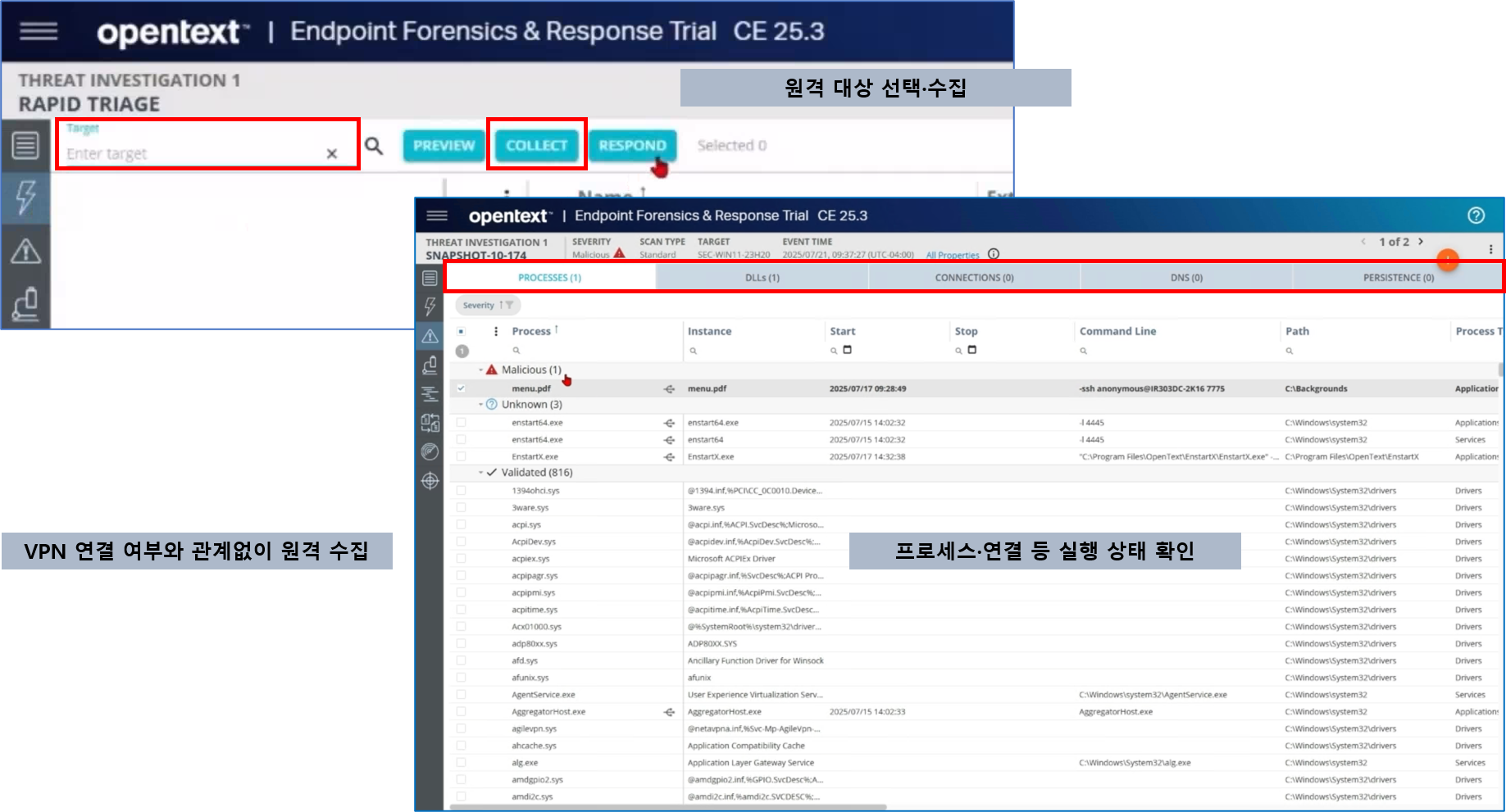Open the help question mark icon
Image resolution: width=1506 pixels, height=812 pixels.
[x=1476, y=215]
